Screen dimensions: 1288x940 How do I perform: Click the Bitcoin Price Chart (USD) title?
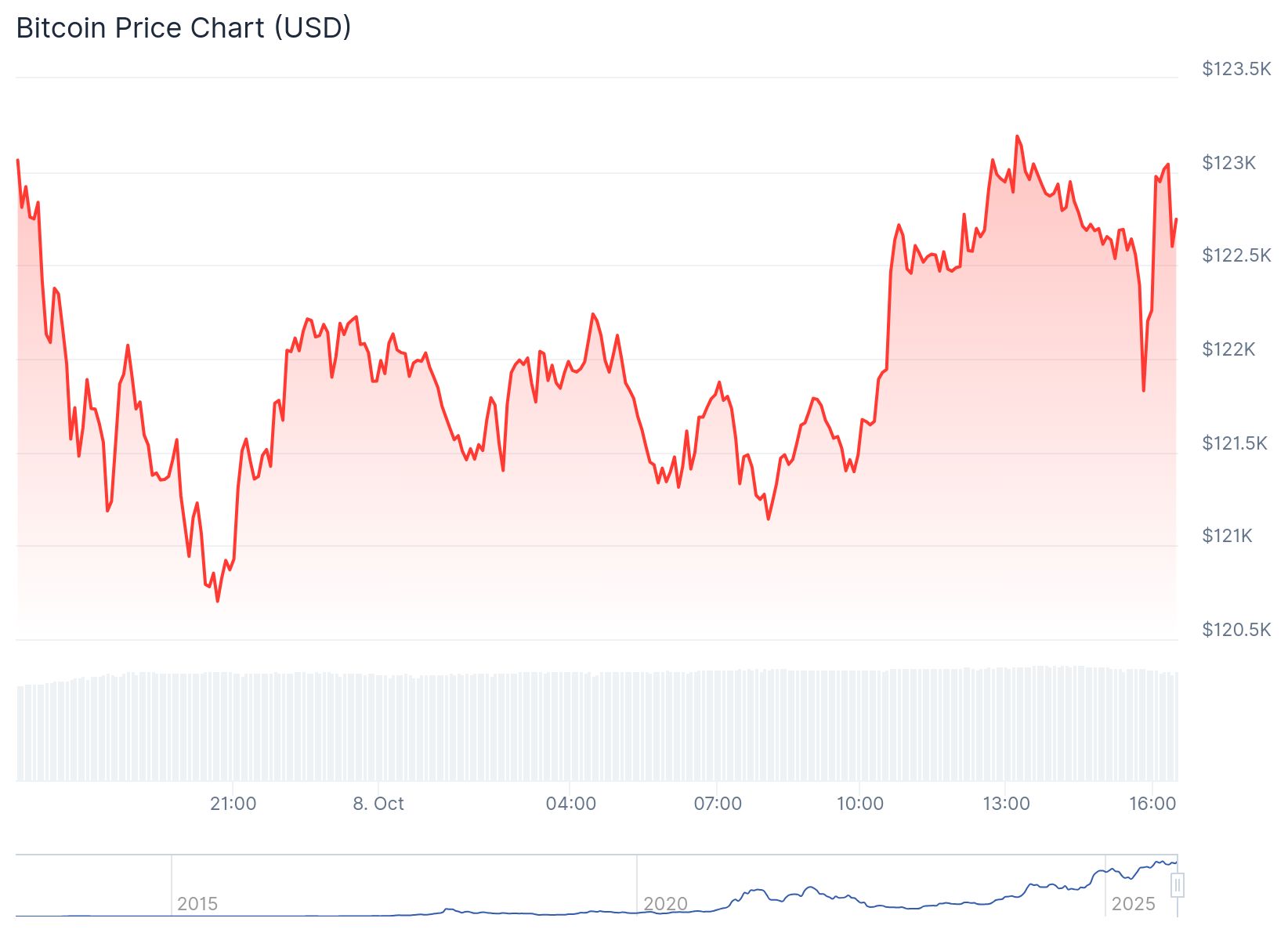(183, 28)
